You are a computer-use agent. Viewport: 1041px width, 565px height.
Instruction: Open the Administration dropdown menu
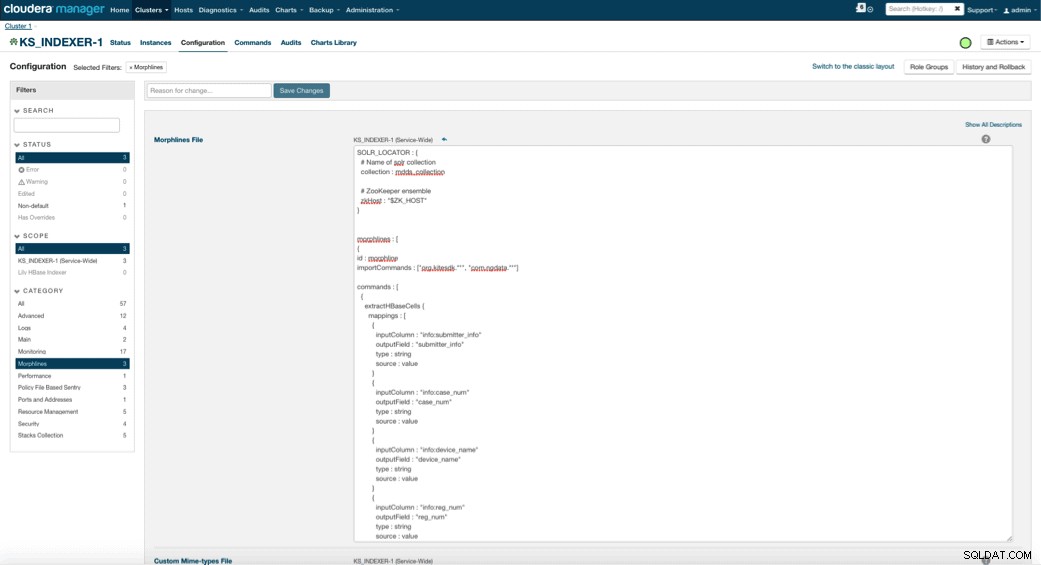tap(372, 10)
